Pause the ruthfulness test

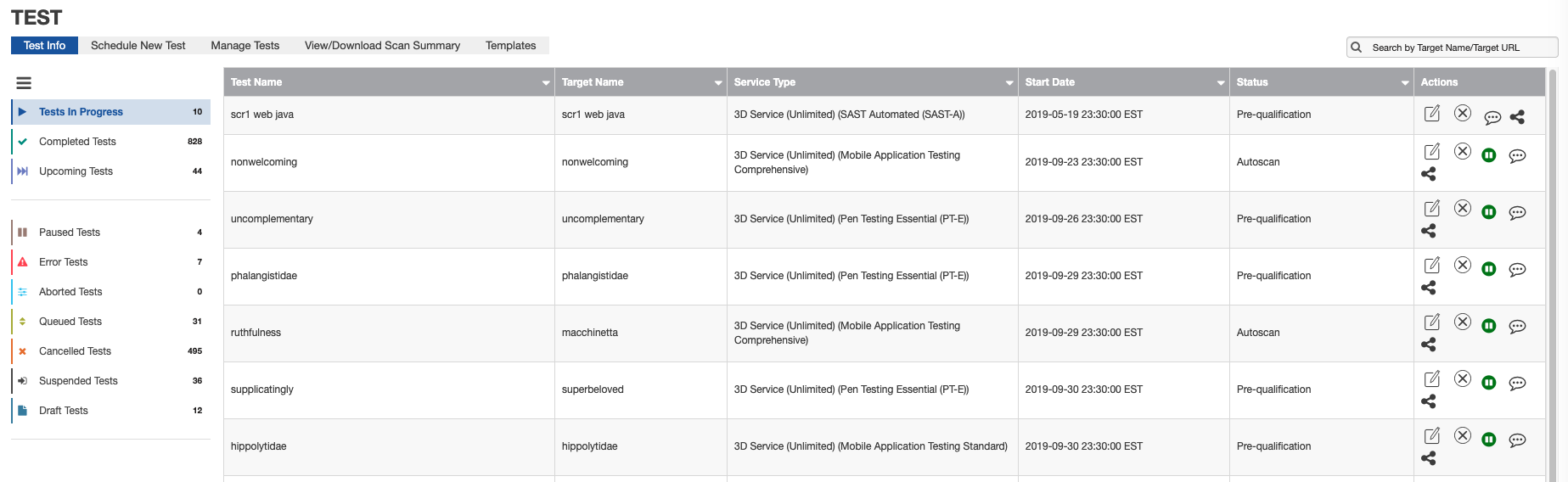pyautogui.click(x=1489, y=326)
